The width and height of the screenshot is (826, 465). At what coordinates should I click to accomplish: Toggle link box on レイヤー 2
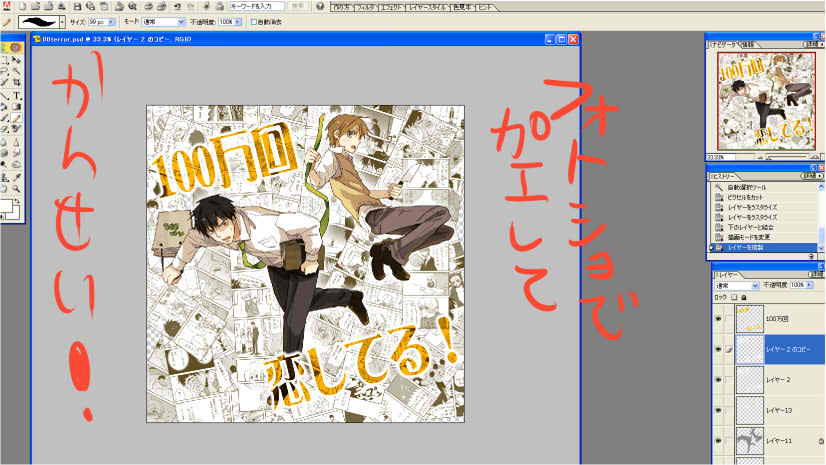[729, 380]
